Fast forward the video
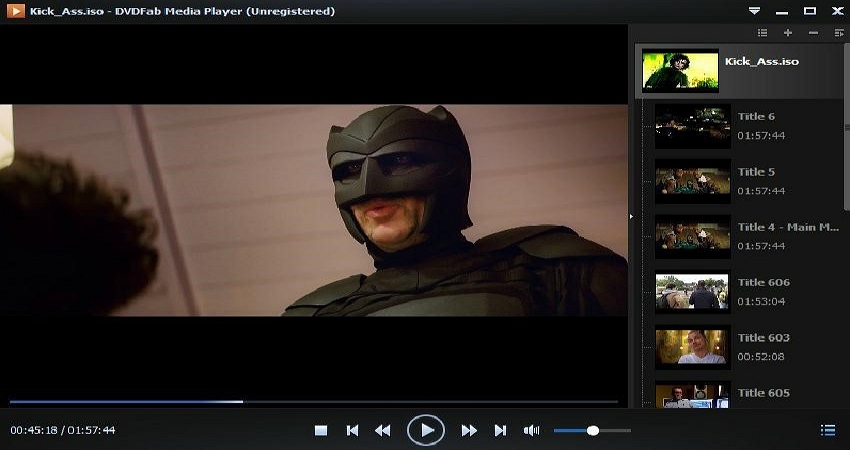 [x=469, y=430]
